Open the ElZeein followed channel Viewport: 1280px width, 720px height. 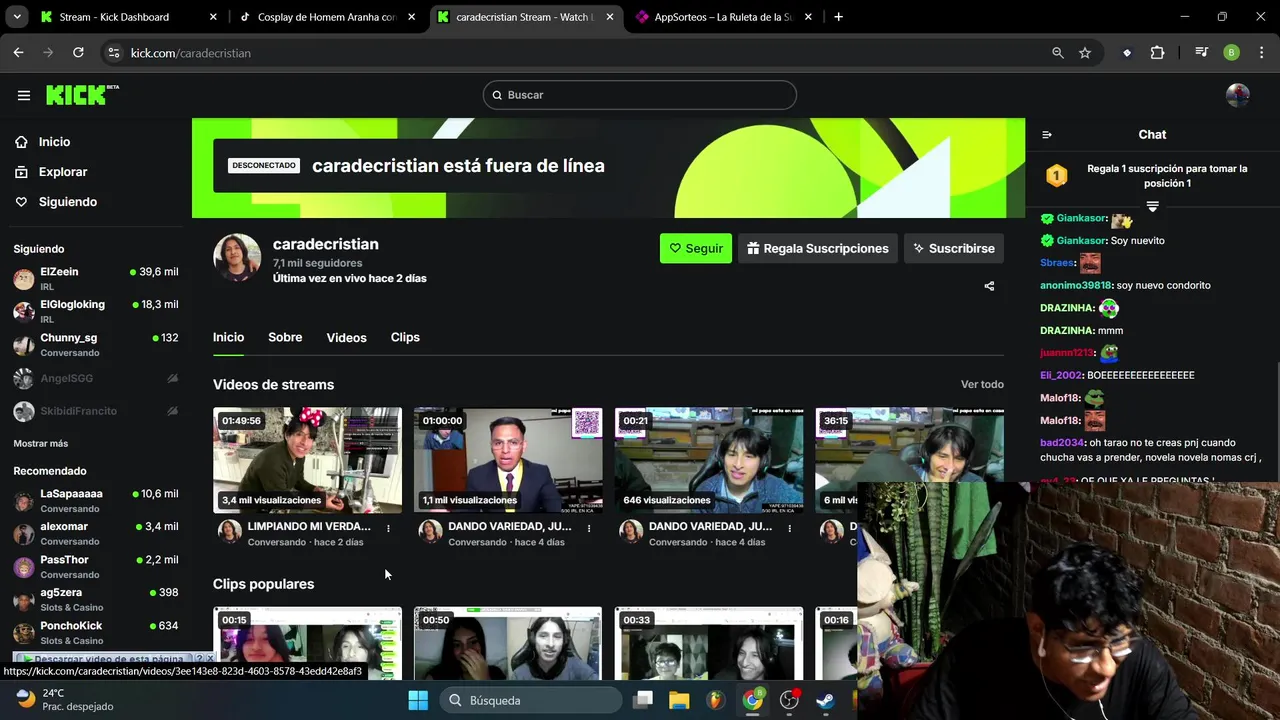pyautogui.click(x=96, y=279)
